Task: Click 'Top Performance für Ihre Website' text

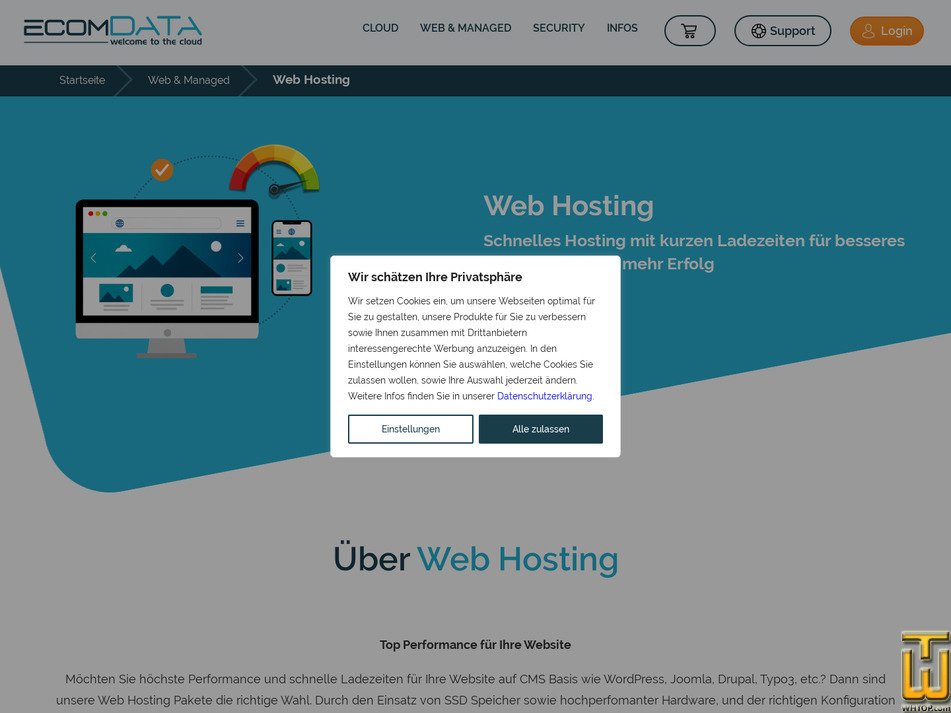Action: point(475,644)
